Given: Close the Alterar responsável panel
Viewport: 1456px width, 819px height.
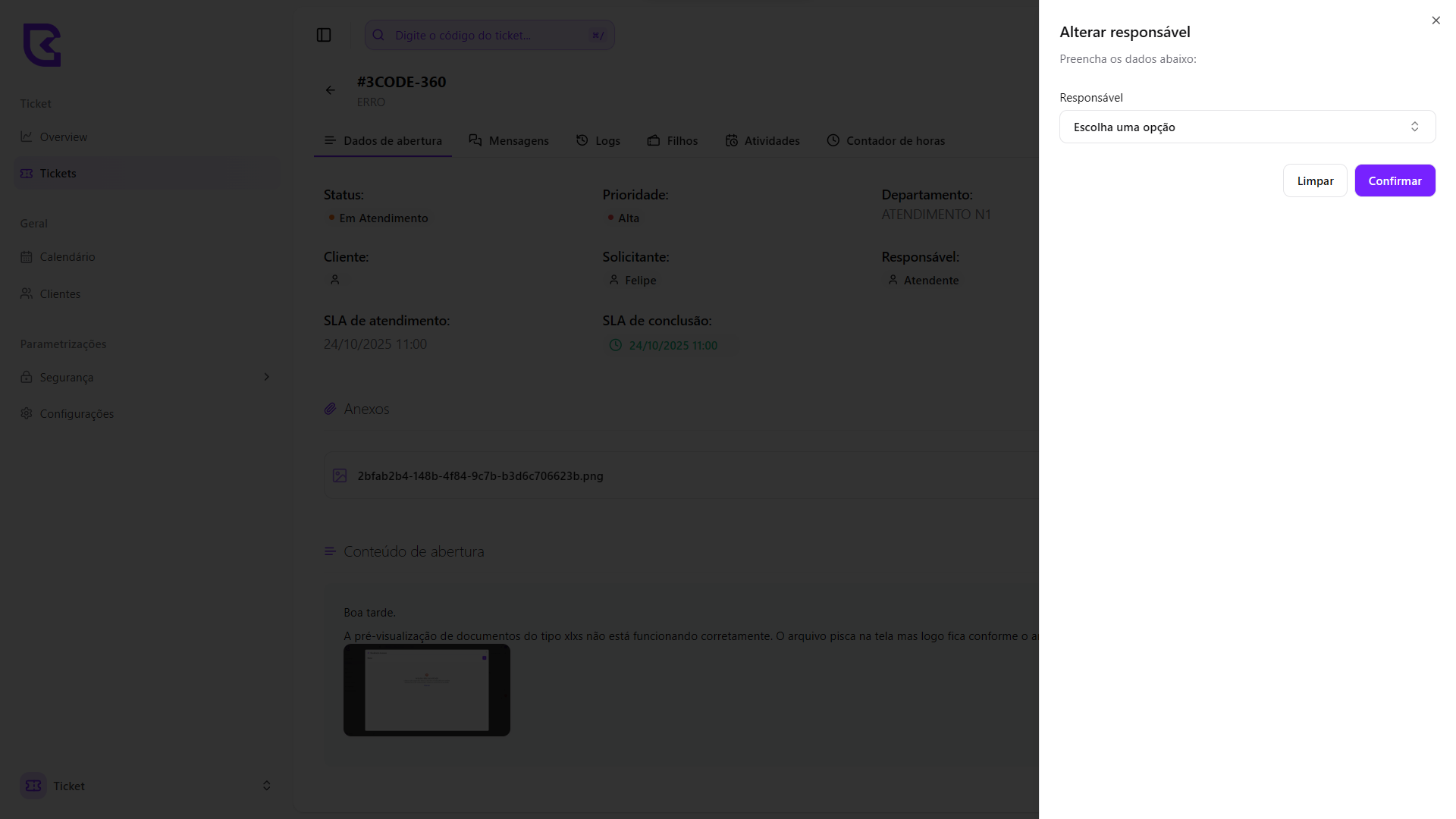Looking at the screenshot, I should (x=1436, y=20).
